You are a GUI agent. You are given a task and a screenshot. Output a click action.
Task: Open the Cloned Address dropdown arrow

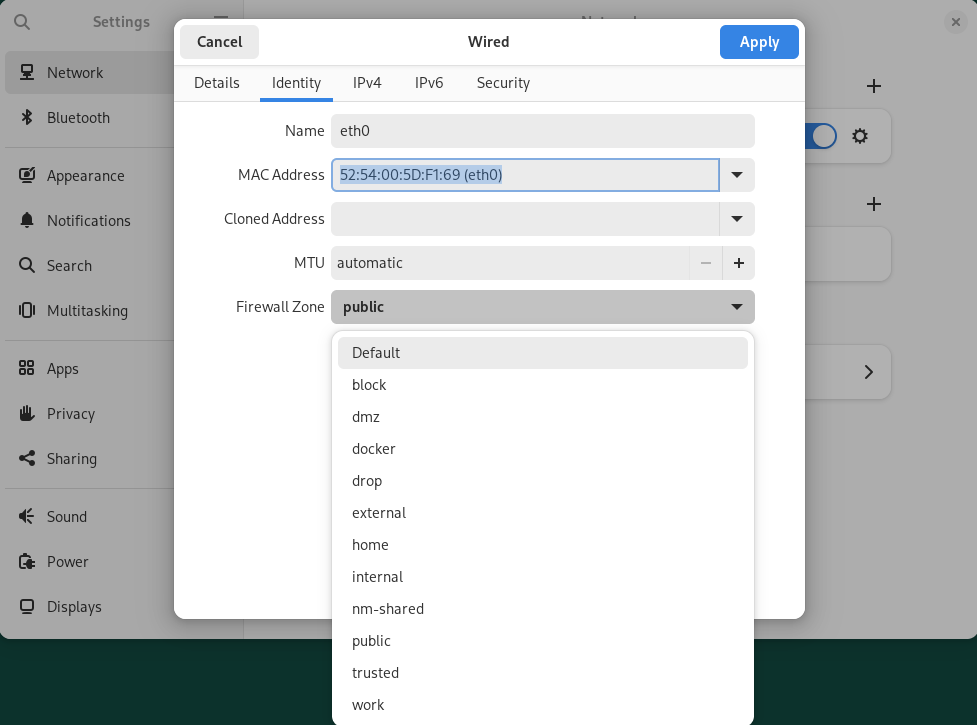click(x=737, y=219)
